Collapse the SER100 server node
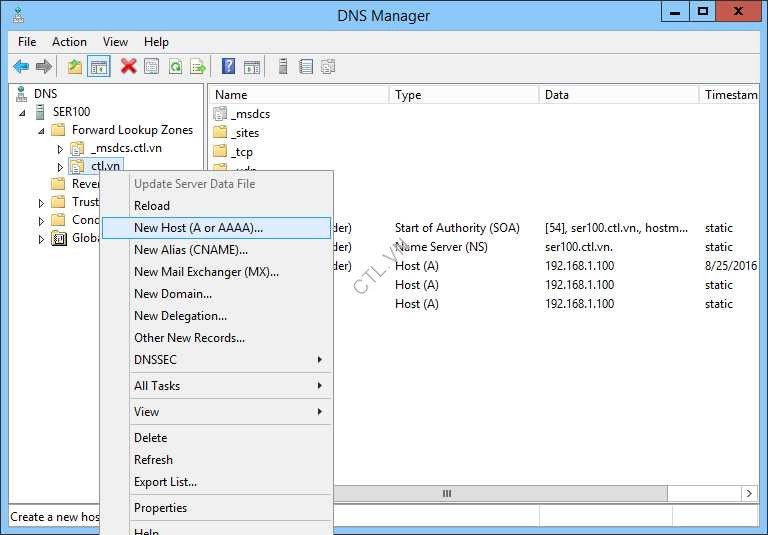 pyautogui.click(x=23, y=112)
